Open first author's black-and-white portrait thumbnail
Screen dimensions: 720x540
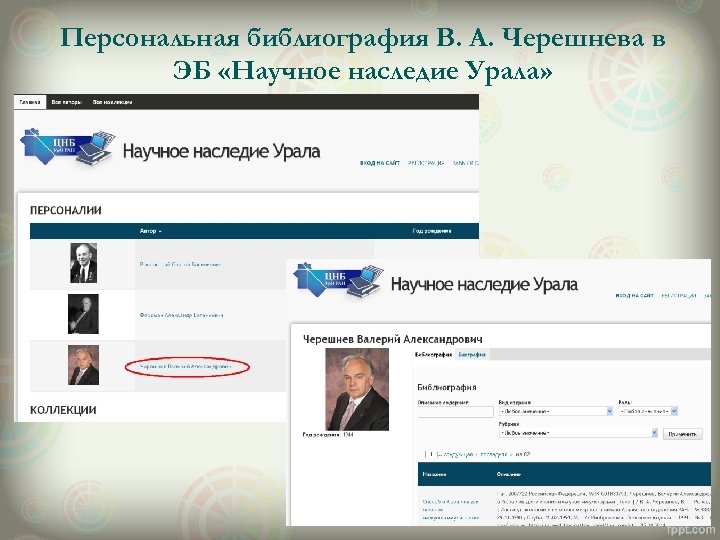click(x=84, y=263)
